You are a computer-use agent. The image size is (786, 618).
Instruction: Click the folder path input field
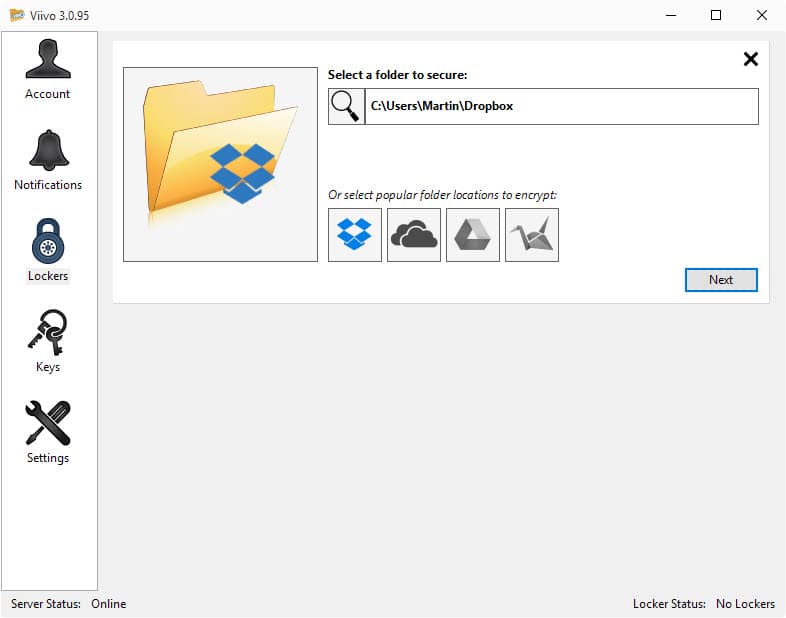561,107
